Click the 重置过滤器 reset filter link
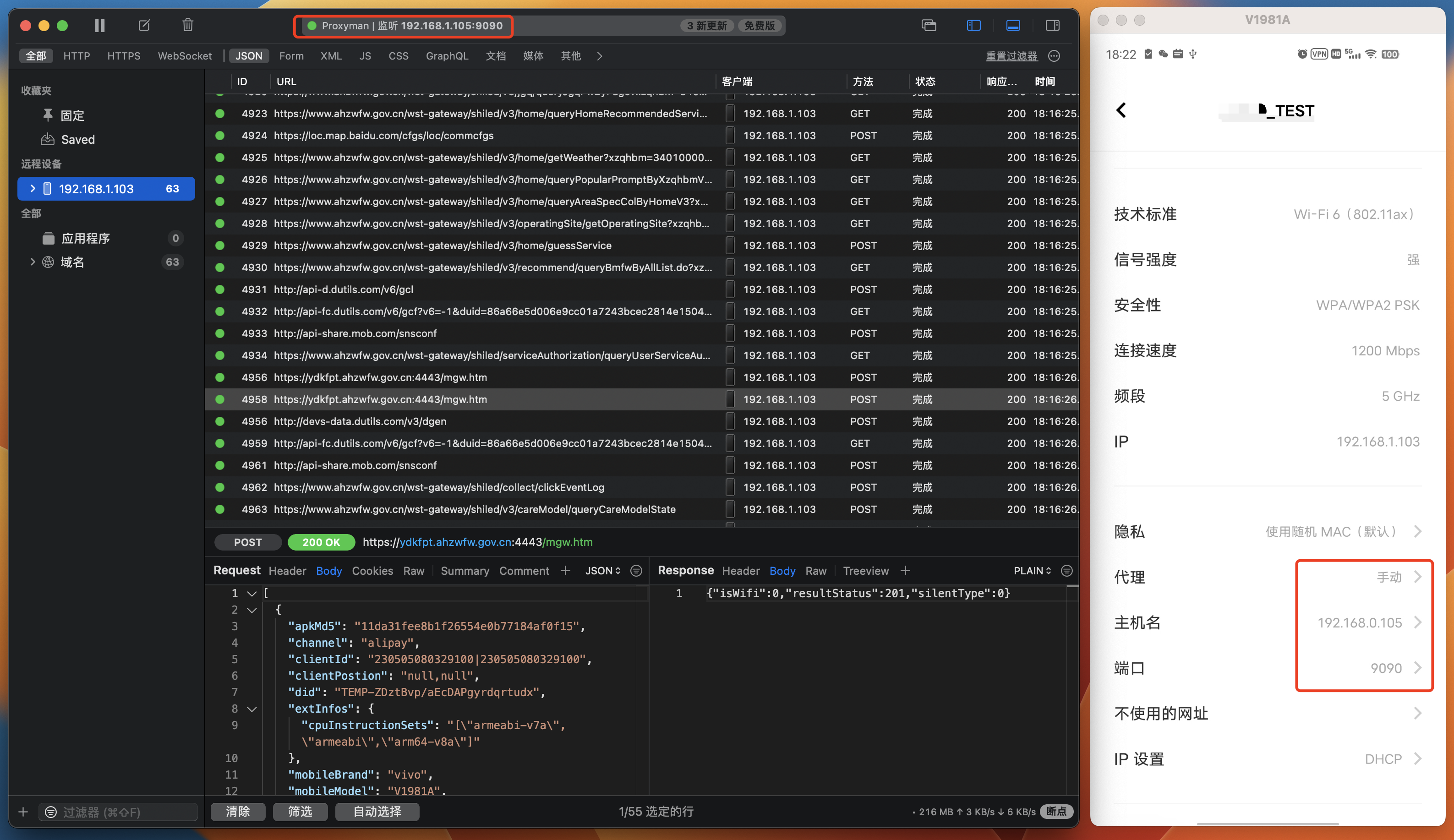 1011,56
